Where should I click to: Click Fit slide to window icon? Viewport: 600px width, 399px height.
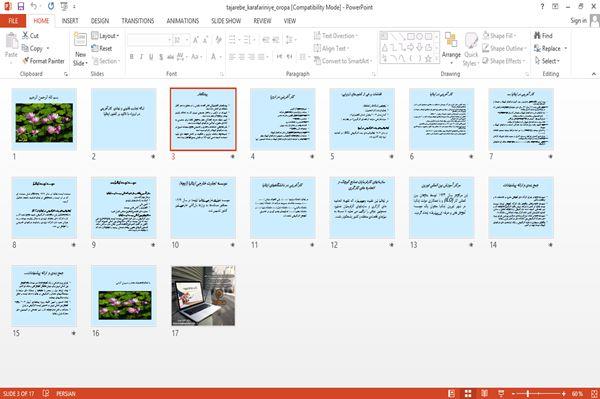[594, 393]
